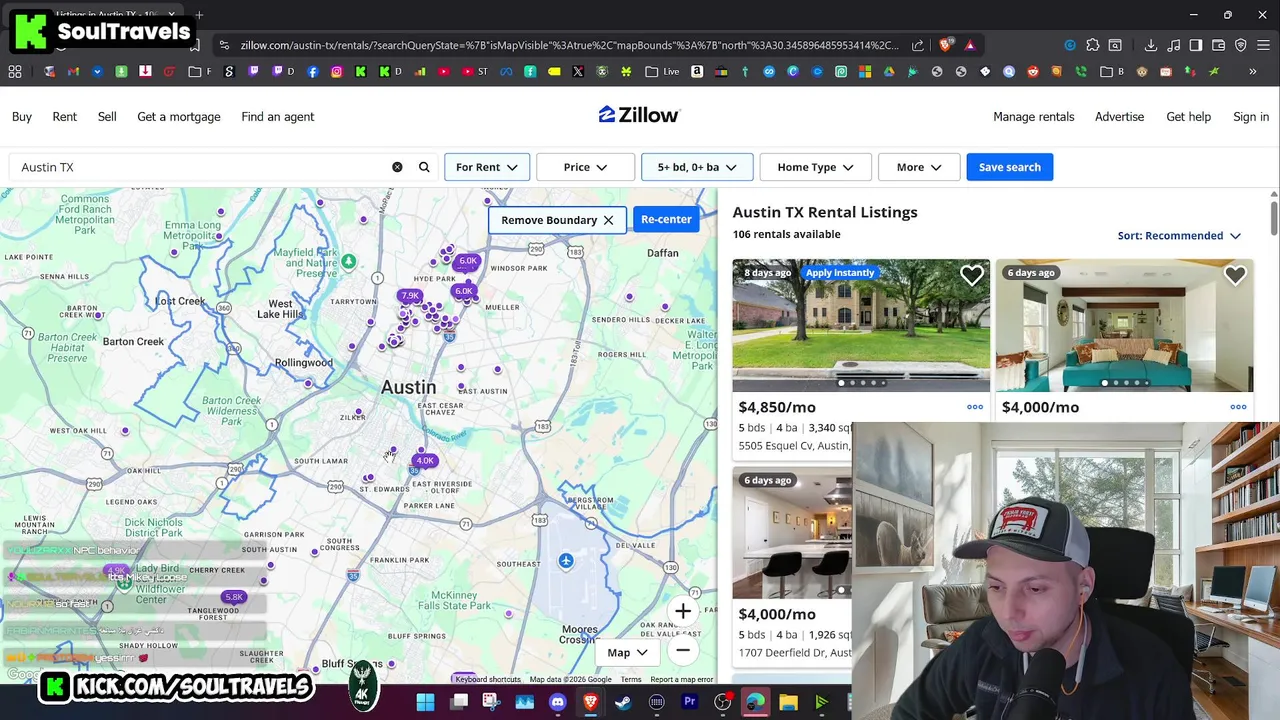
Task: Clear the Austin TX search field
Action: pos(397,167)
